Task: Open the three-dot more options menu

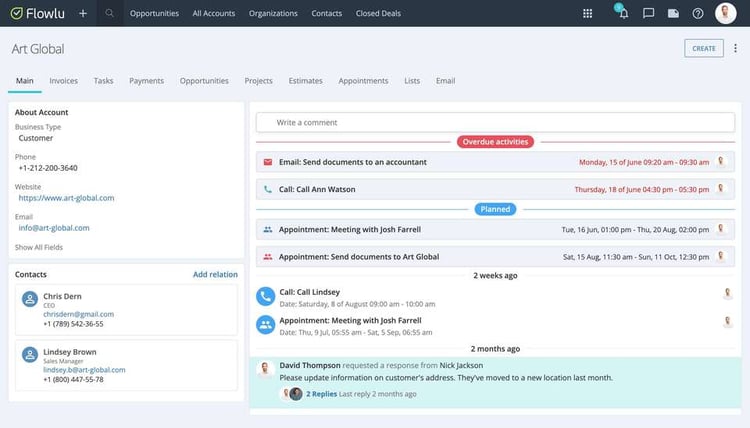Action: (x=735, y=48)
